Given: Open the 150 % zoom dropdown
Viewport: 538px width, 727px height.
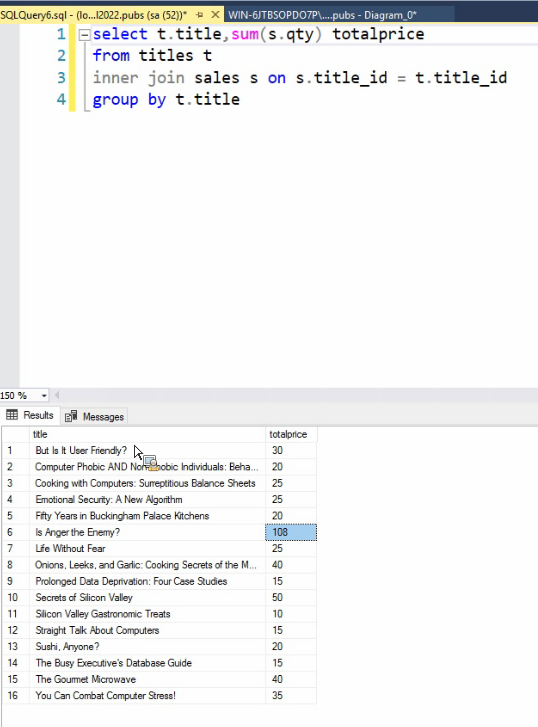Looking at the screenshot, I should (x=44, y=395).
